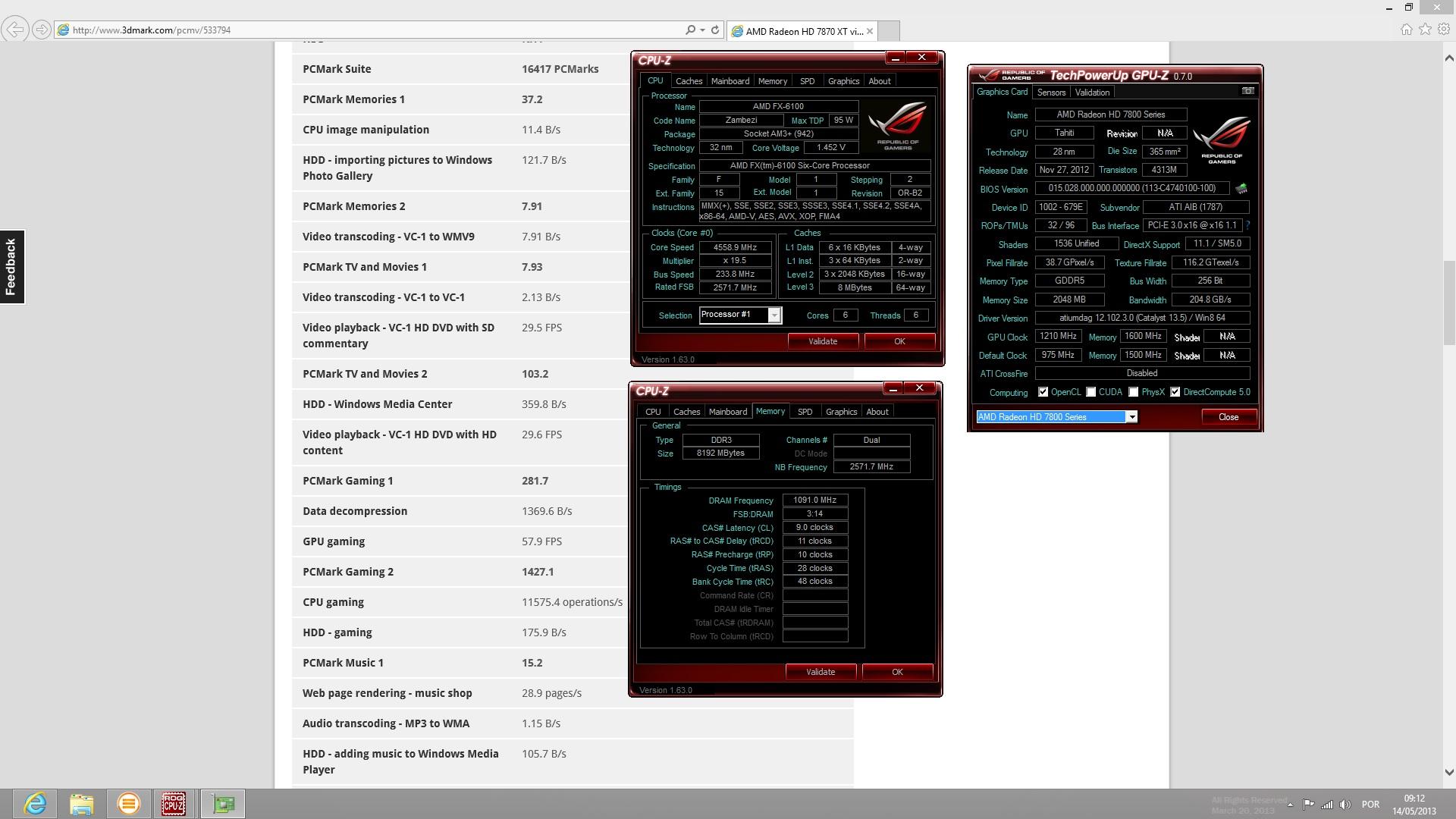Screen dimensions: 1456x819
Task: Switch to CPU tab in lower CPU-Z
Action: (x=653, y=412)
